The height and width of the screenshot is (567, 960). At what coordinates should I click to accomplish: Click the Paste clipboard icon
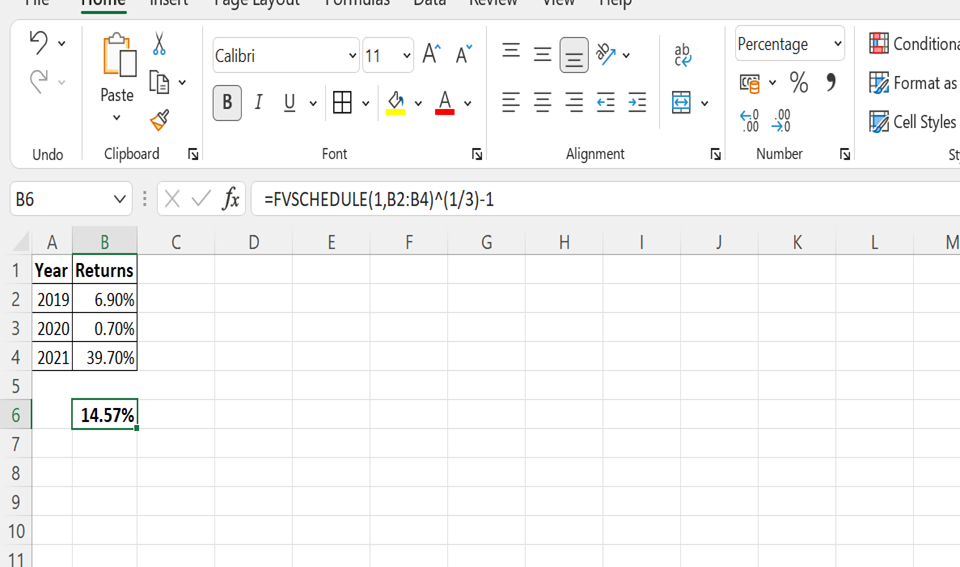[118, 55]
